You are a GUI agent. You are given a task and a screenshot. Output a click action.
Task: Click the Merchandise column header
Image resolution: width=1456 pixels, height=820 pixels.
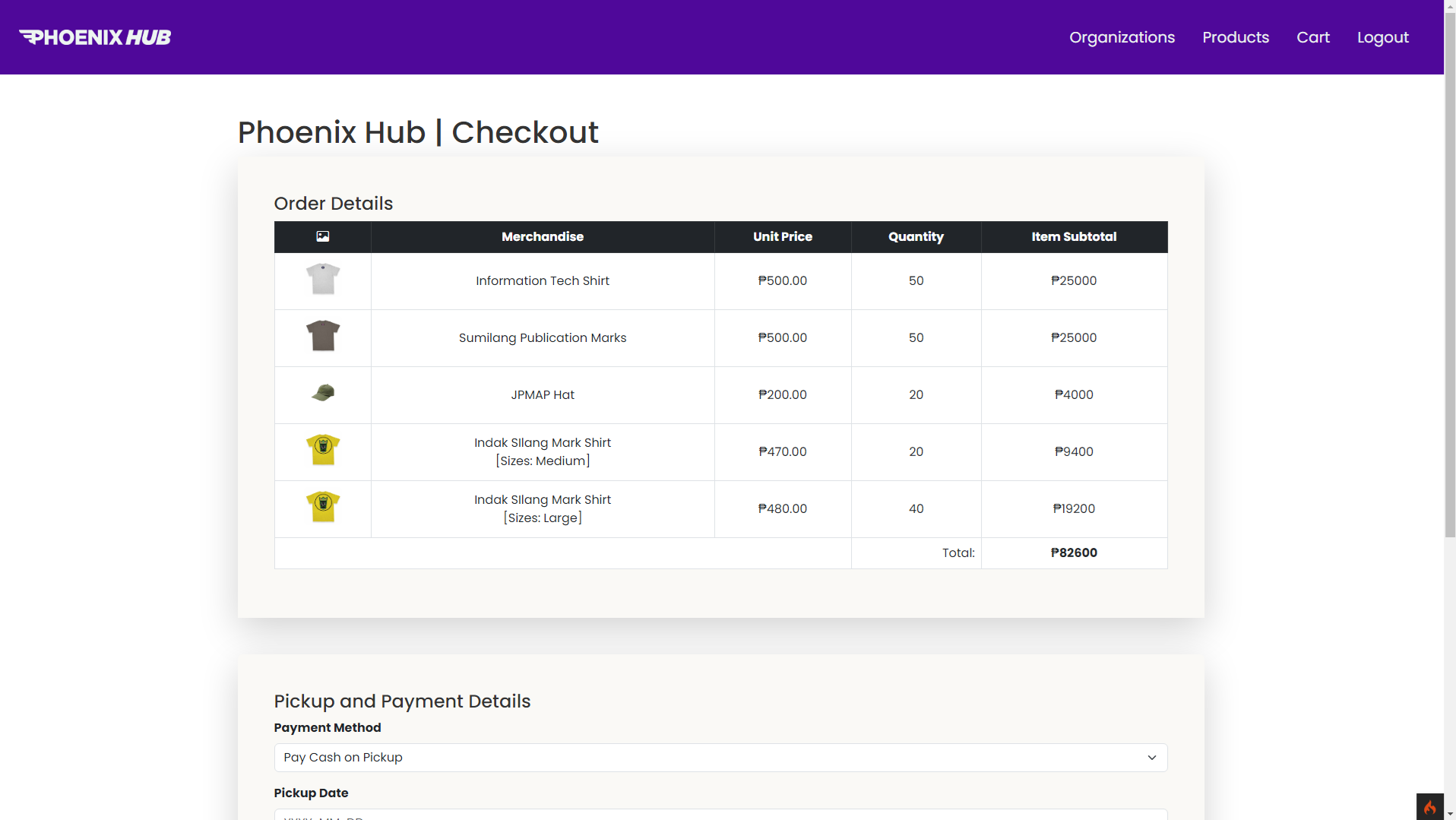click(x=542, y=236)
